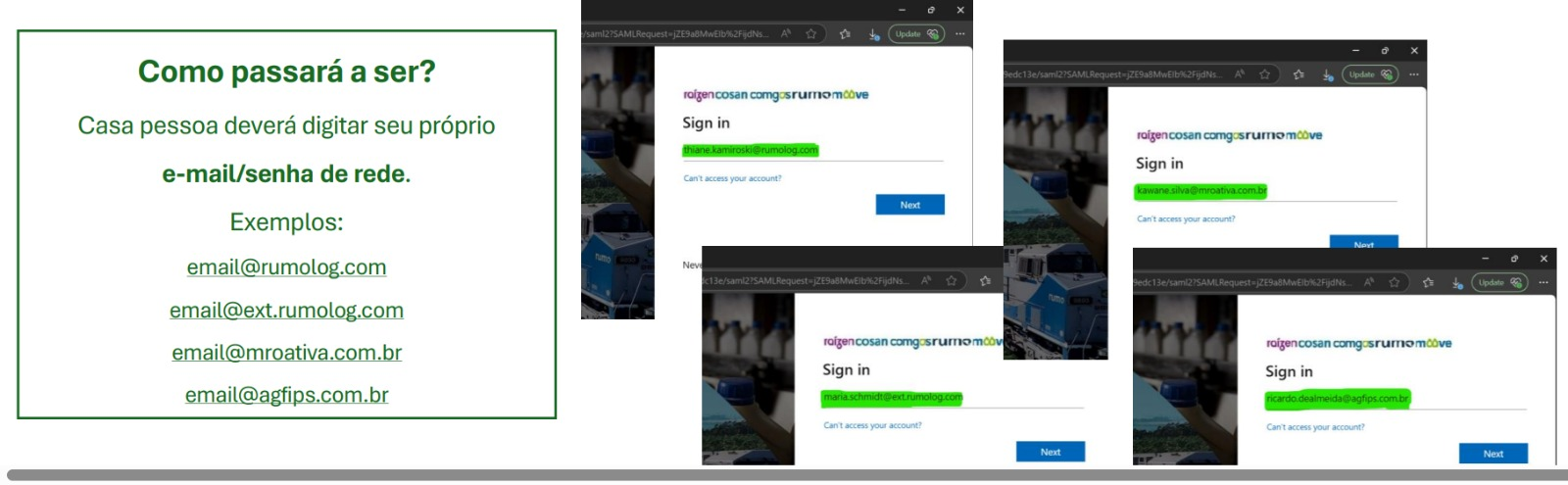1568x485 pixels.
Task: Click favorite star in kawane.silva window address bar
Action: [x=1265, y=74]
